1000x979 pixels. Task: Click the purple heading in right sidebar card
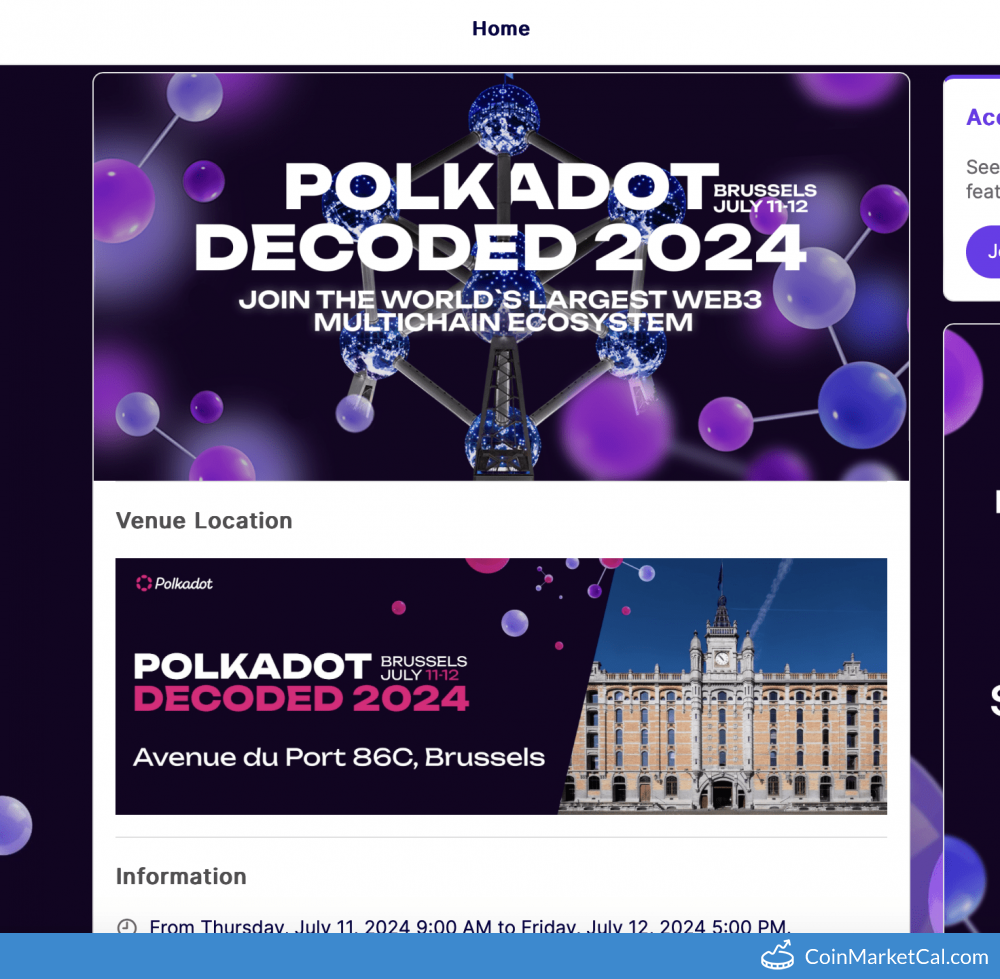[982, 117]
